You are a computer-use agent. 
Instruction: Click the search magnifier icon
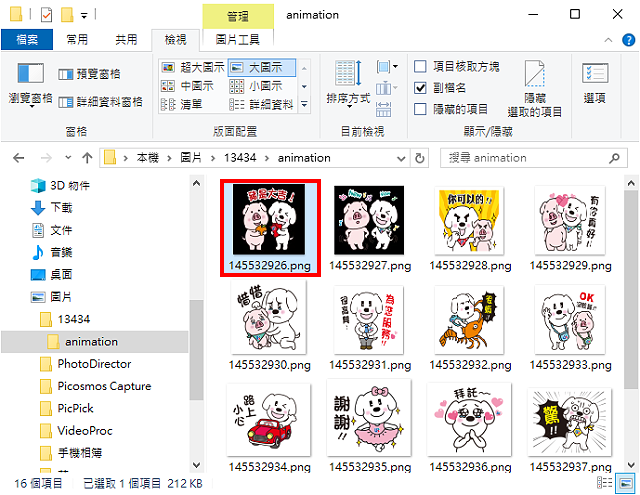[x=614, y=158]
